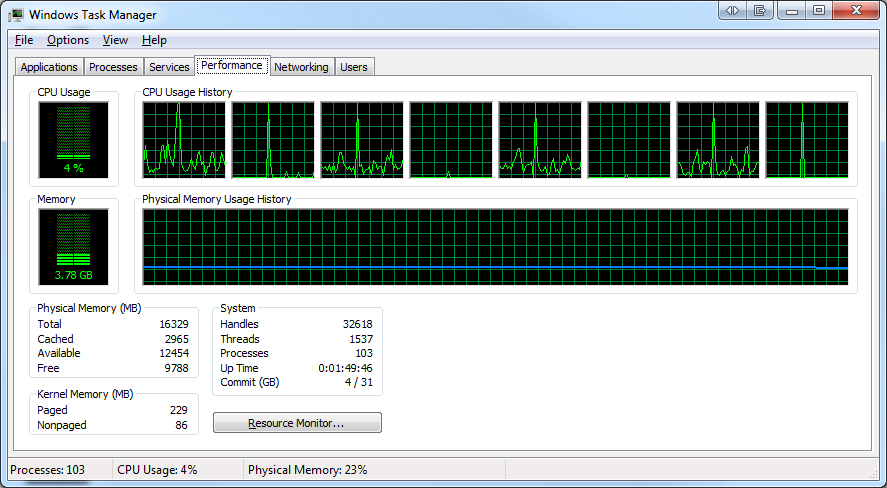Click the eighth CPU core history graph

pyautogui.click(x=807, y=140)
